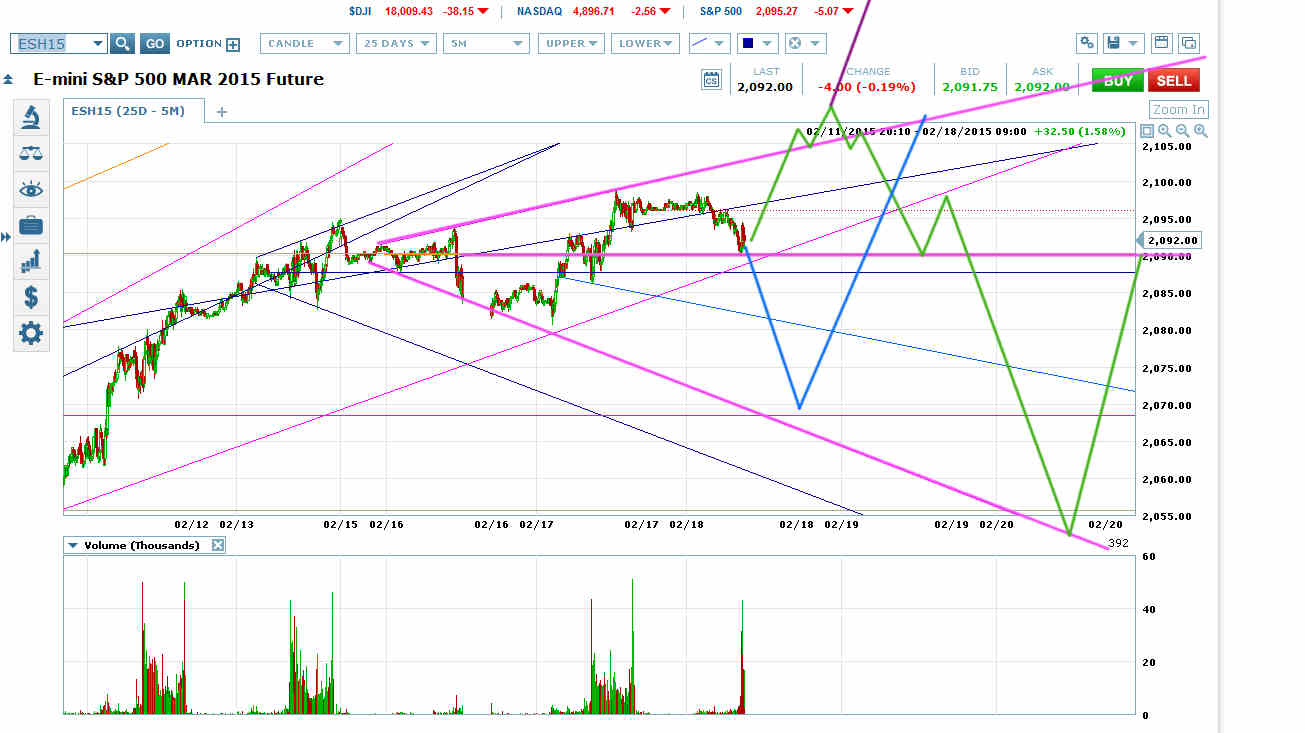Image resolution: width=1305 pixels, height=733 pixels.
Task: Click the E-mini S&P 500 MAR 2015 Future title
Action: coord(178,79)
